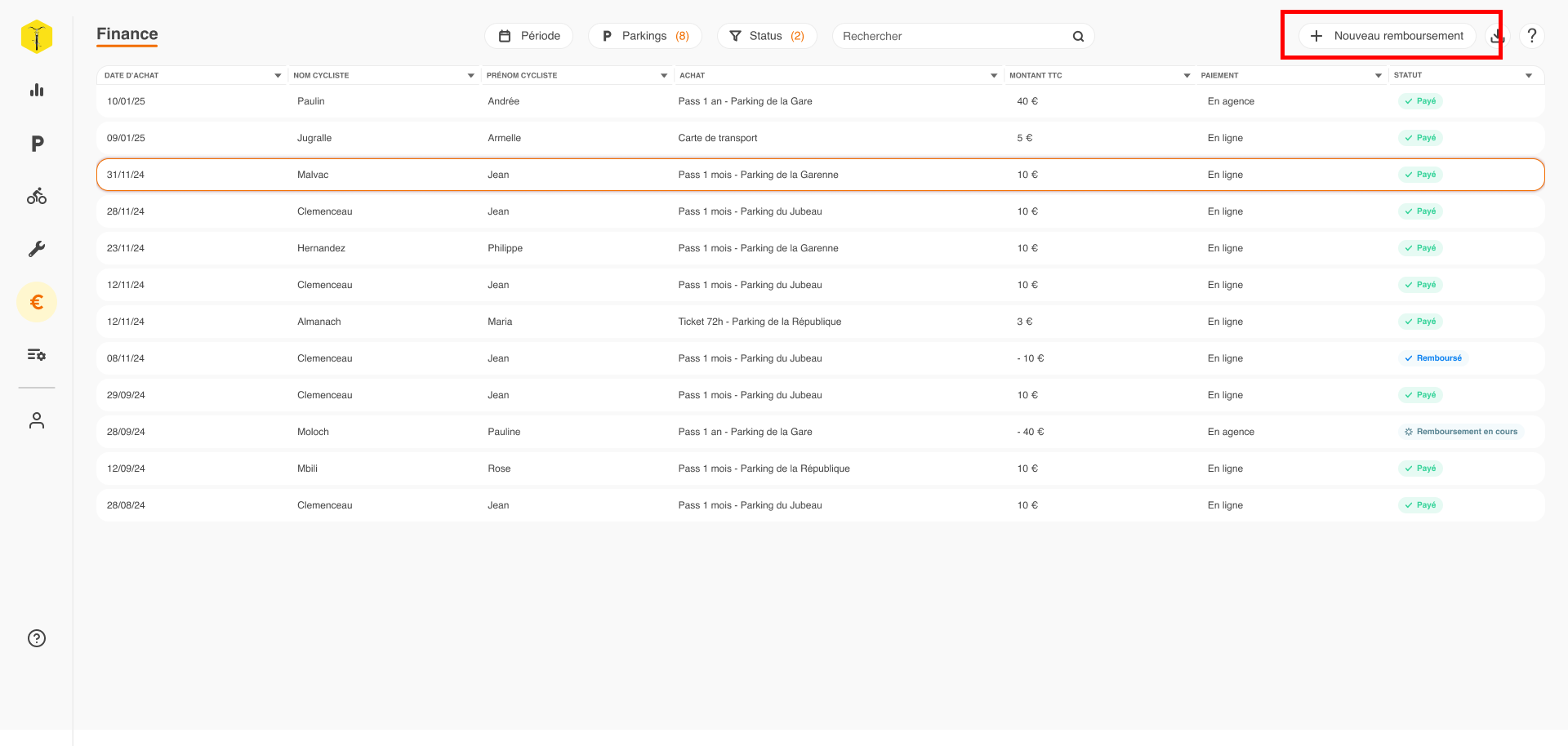Click the Payé badge on Mbili row
The width and height of the screenshot is (1568, 746).
click(x=1420, y=468)
